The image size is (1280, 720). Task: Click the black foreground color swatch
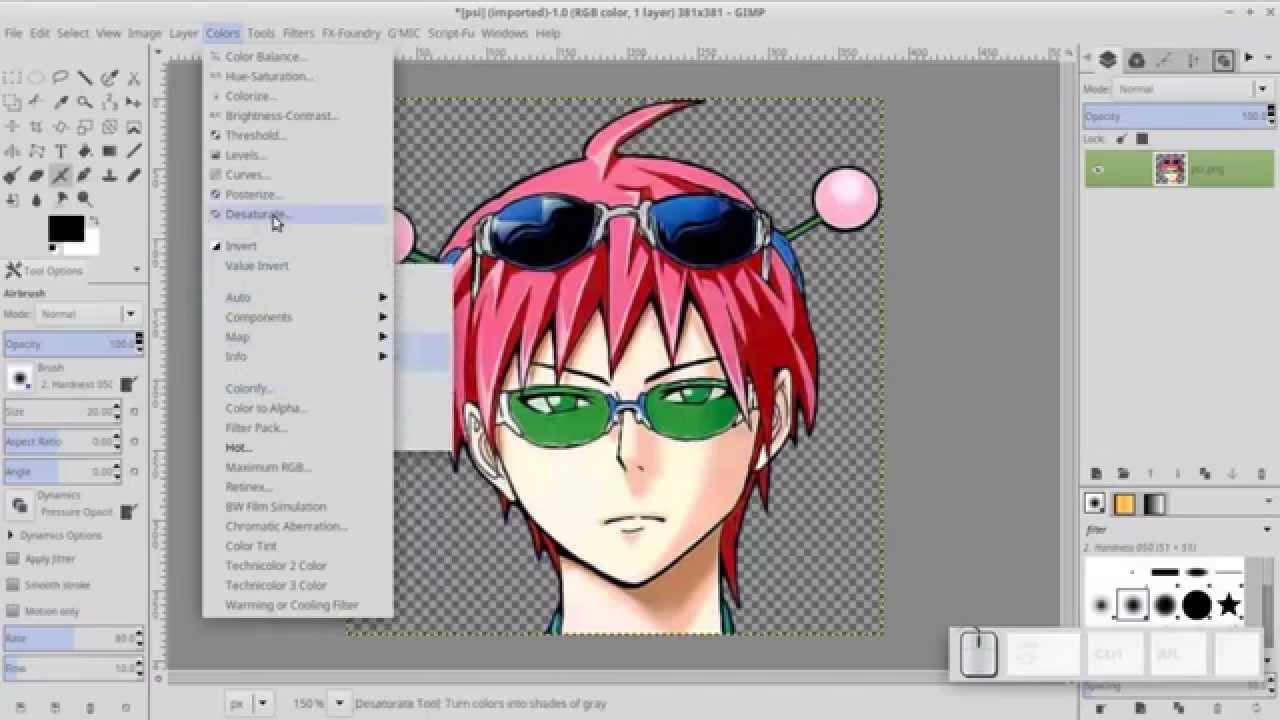66,228
